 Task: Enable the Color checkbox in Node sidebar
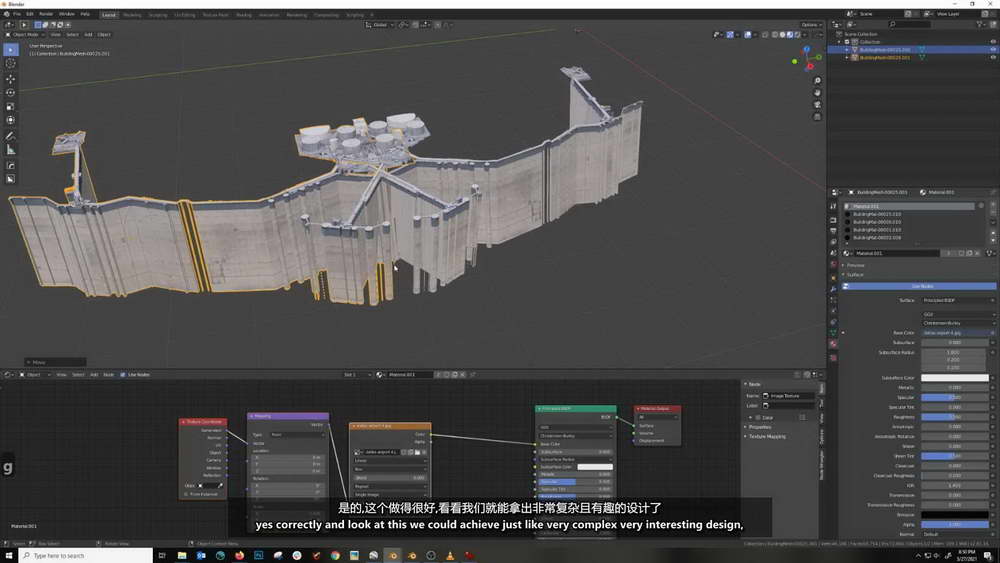point(758,418)
